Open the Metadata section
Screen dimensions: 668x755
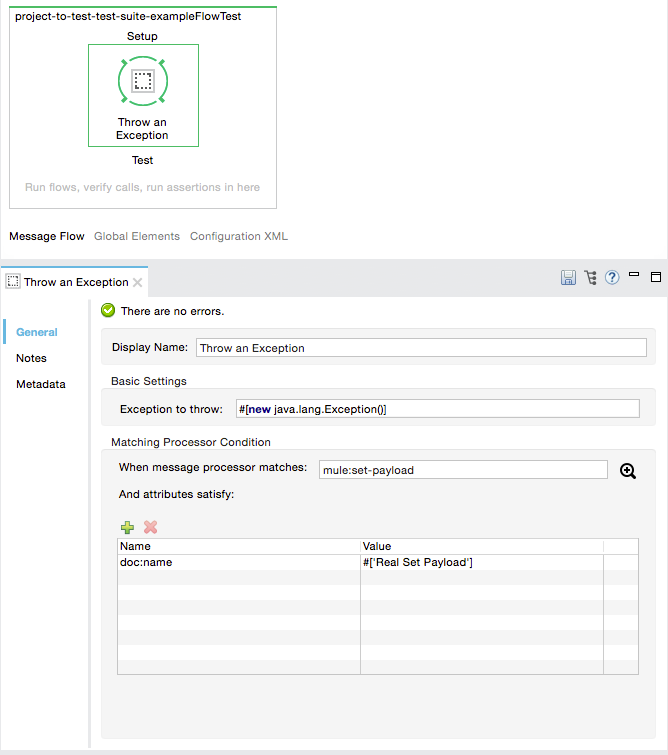[40, 384]
